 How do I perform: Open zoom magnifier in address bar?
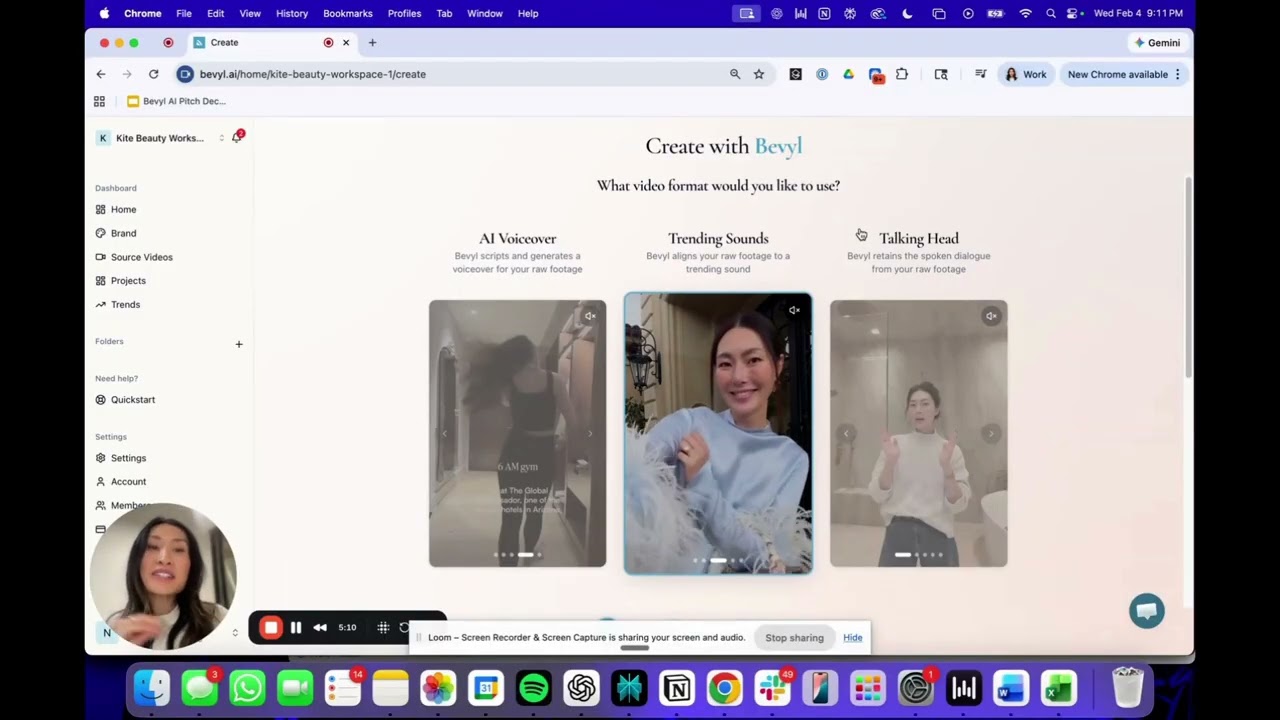[735, 74]
